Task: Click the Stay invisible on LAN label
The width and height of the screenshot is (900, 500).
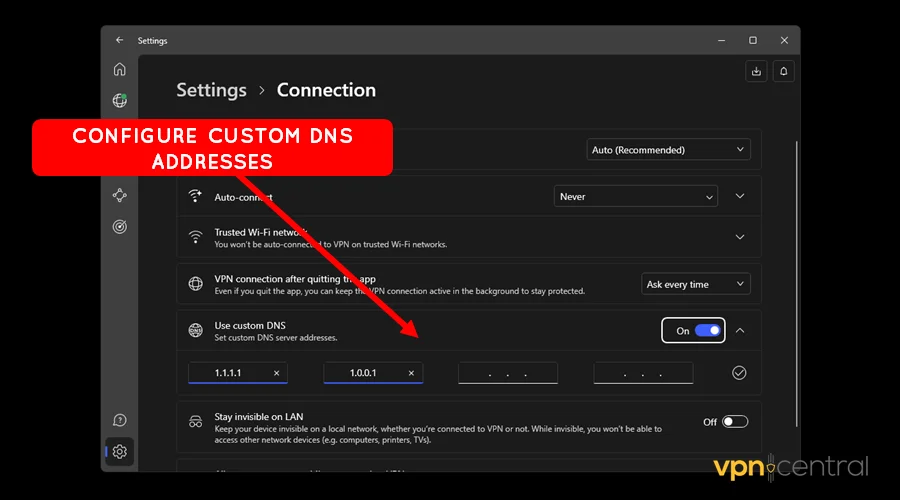Action: [x=259, y=417]
